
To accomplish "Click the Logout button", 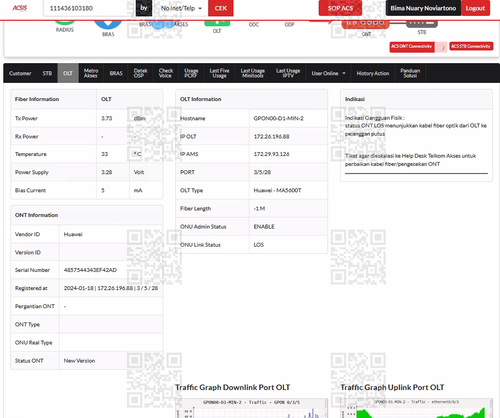I will [x=475, y=8].
